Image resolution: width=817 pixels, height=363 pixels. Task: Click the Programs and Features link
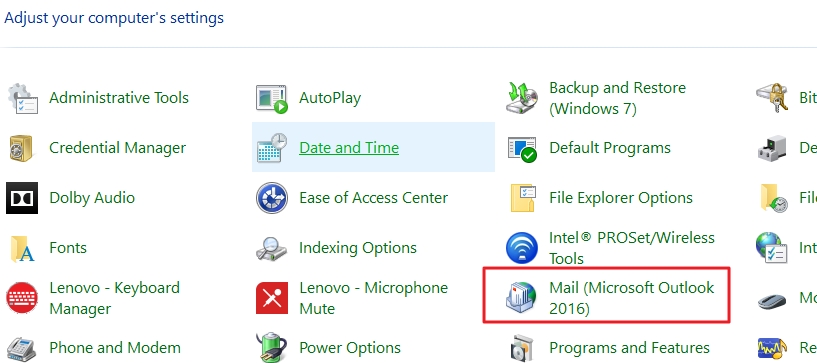(x=629, y=347)
